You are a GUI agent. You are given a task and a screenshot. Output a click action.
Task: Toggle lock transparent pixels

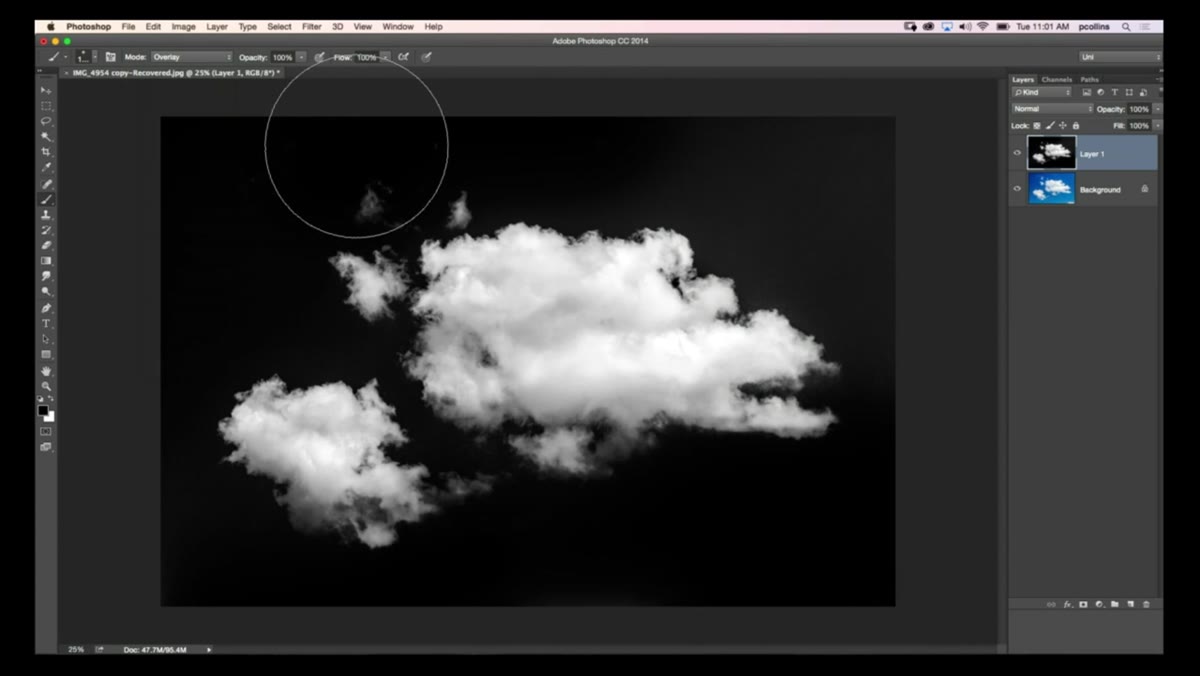(1036, 126)
